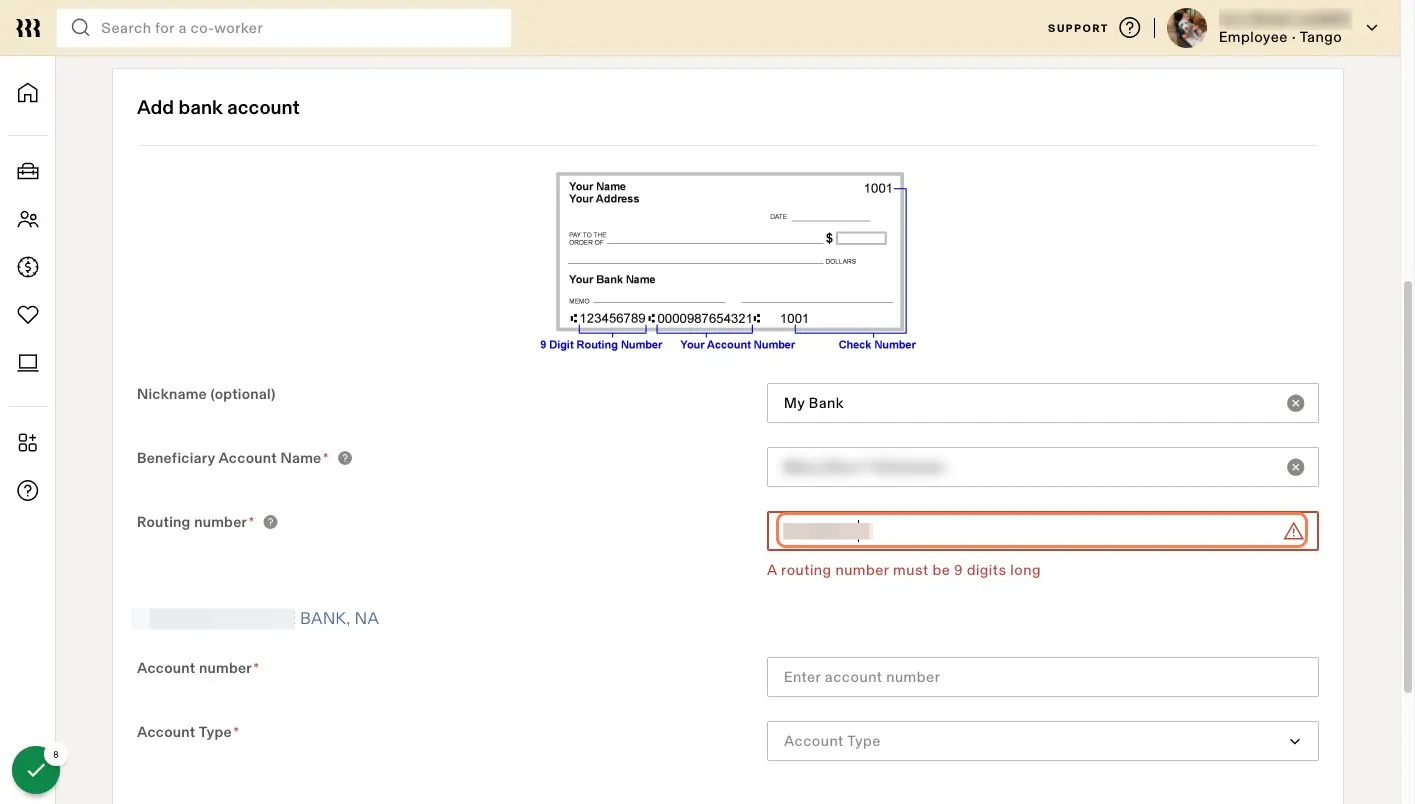Open the briefcase sidebar icon
1415x804 pixels.
pos(28,171)
